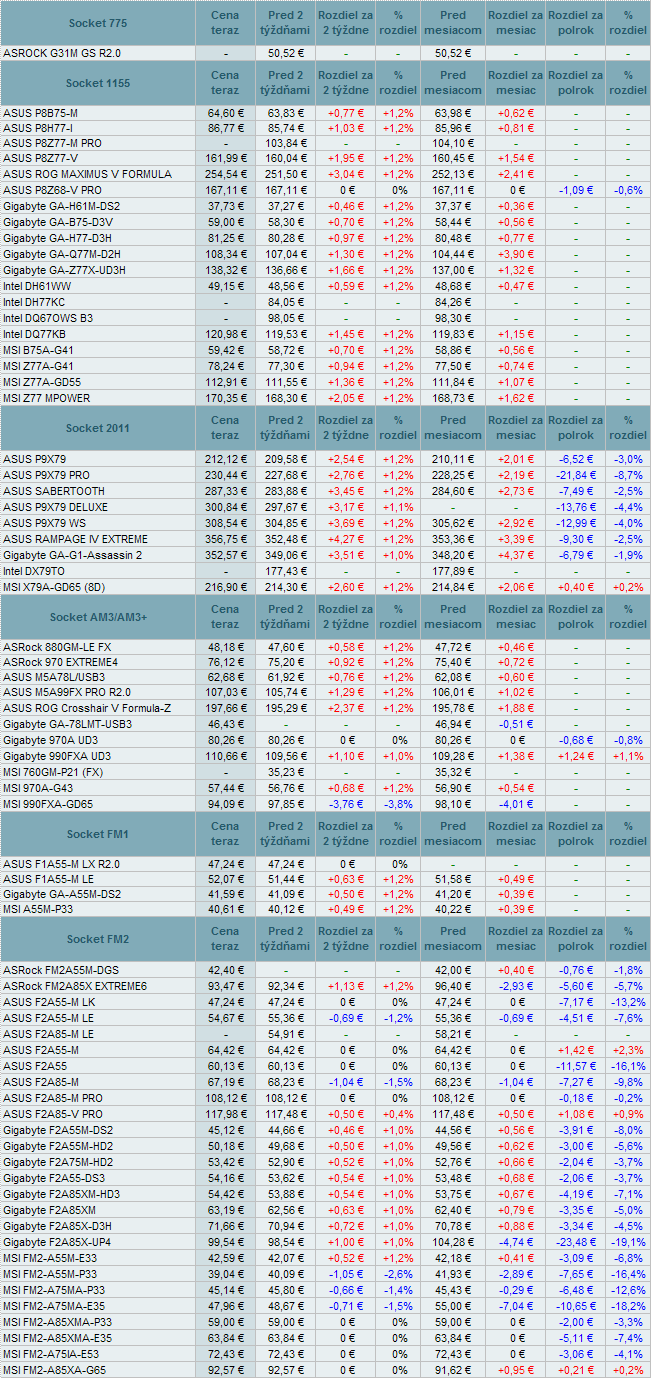
Task: Click the Socket 2011 section header
Action: click(x=98, y=428)
